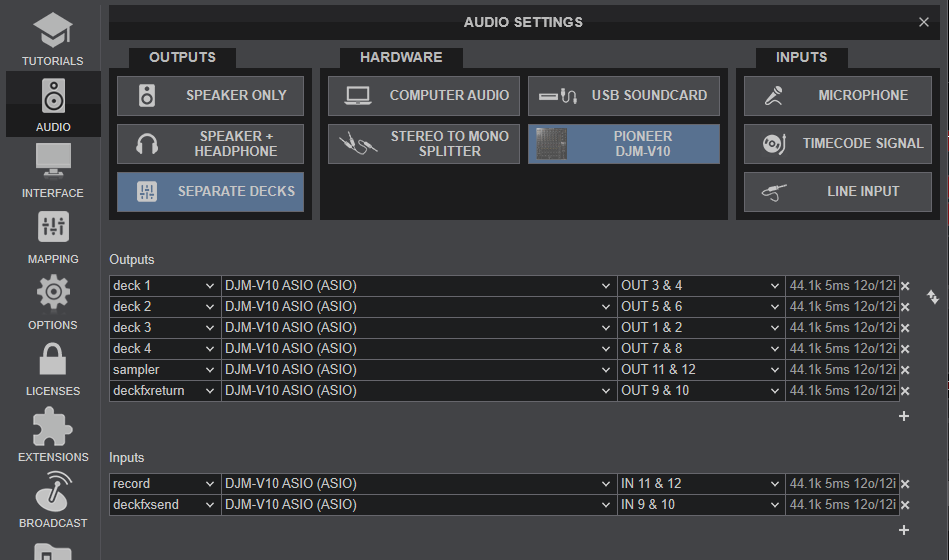949x560 pixels.
Task: Select Speaker + Headphone output mode
Action: click(x=210, y=144)
